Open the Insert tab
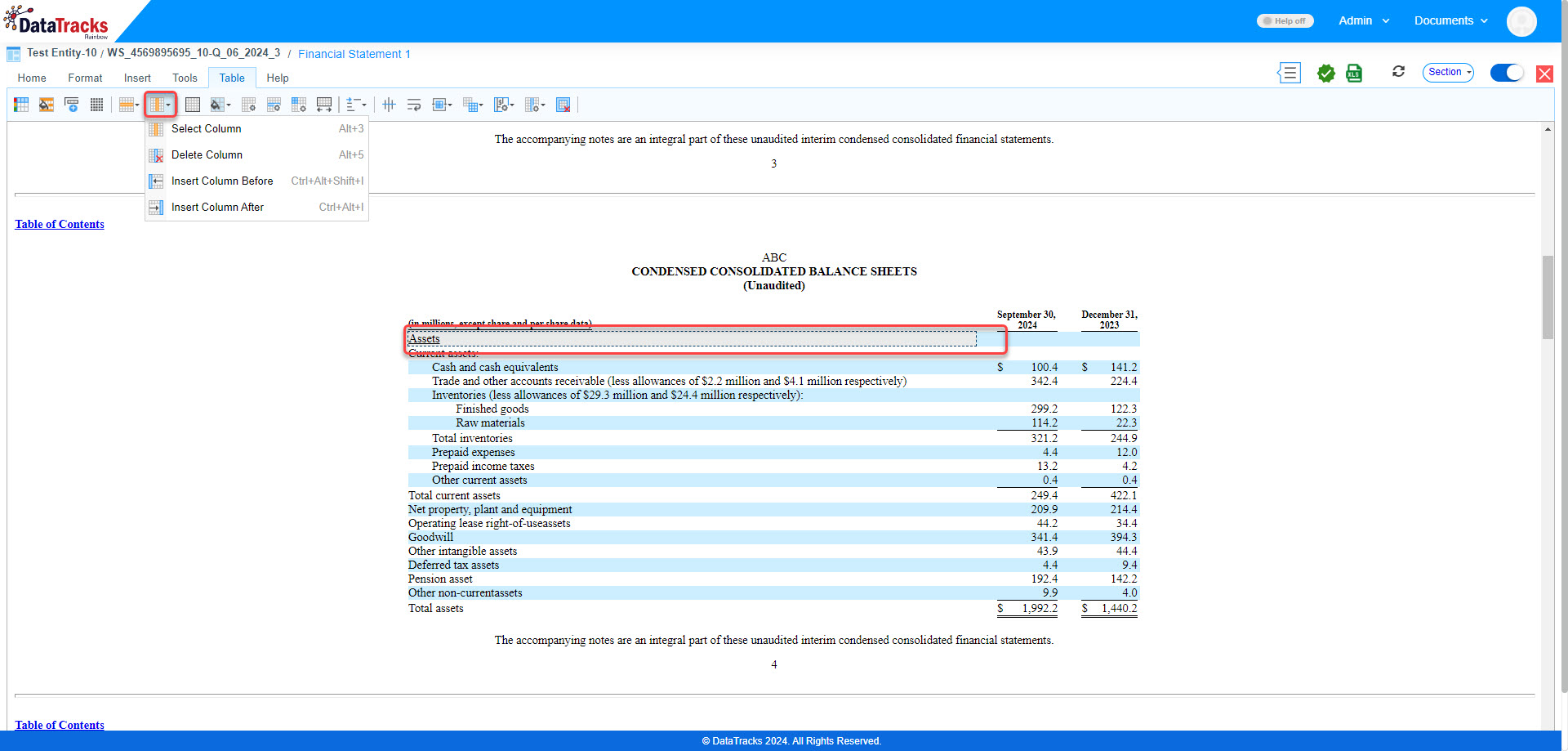 (137, 78)
